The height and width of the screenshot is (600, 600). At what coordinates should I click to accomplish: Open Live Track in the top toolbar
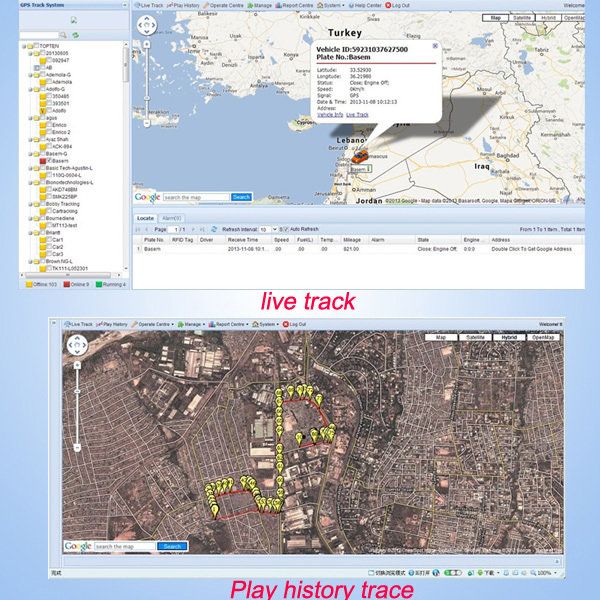[x=149, y=5]
